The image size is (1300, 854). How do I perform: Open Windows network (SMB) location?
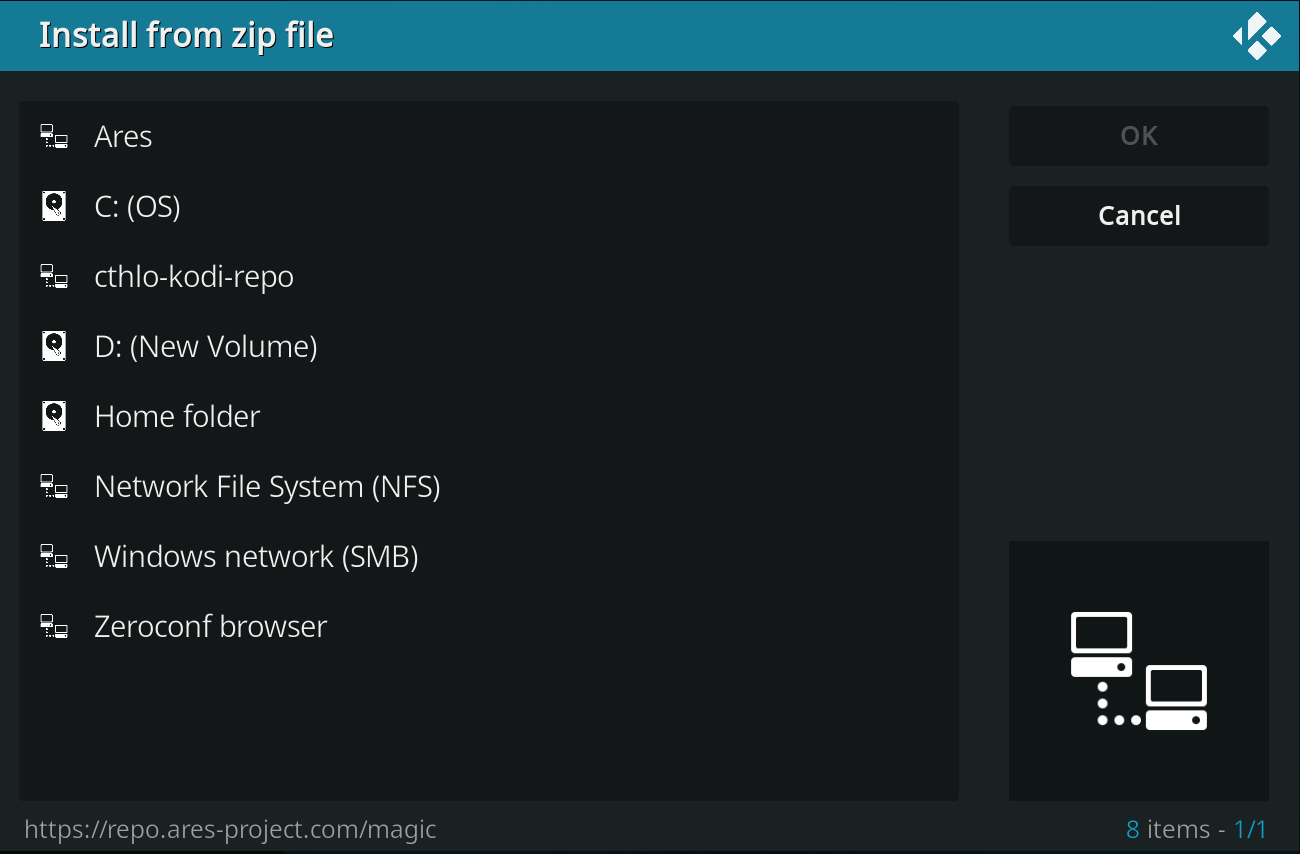point(489,556)
